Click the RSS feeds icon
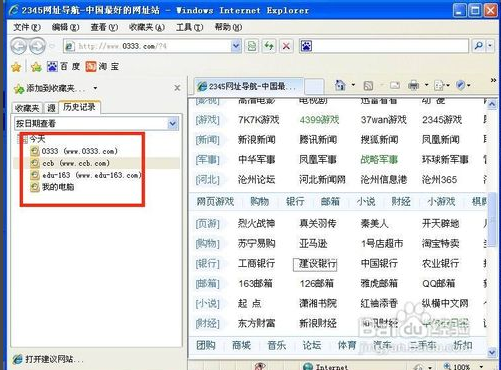 tap(368, 86)
